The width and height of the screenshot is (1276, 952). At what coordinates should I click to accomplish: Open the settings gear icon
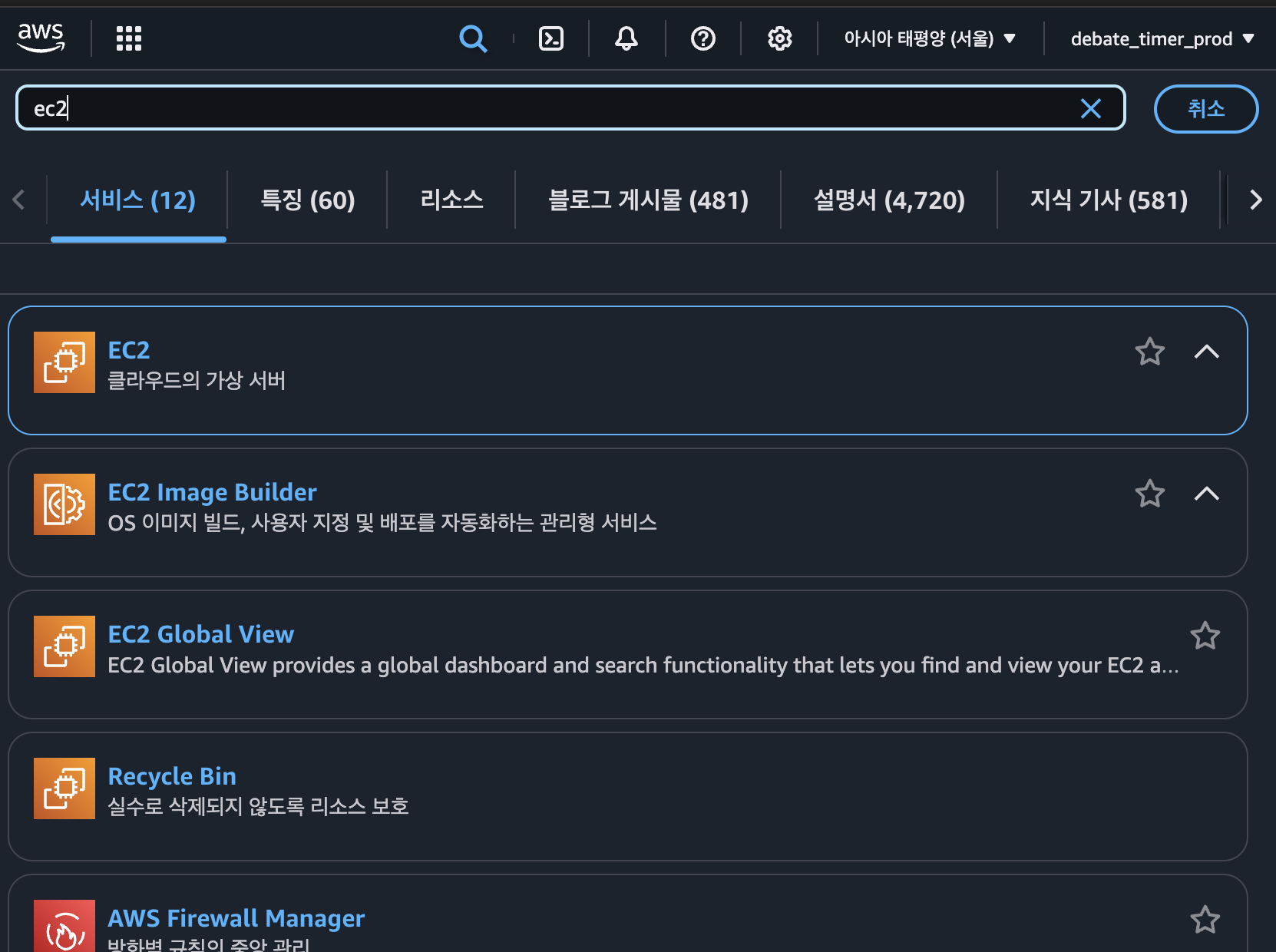(x=780, y=38)
